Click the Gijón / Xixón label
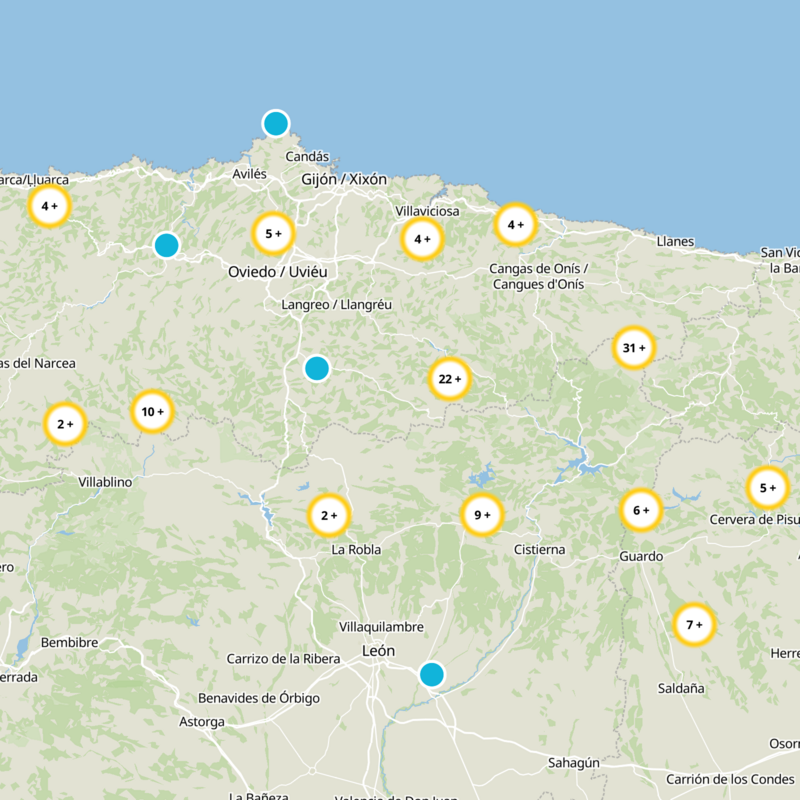800x800 pixels. (x=344, y=180)
